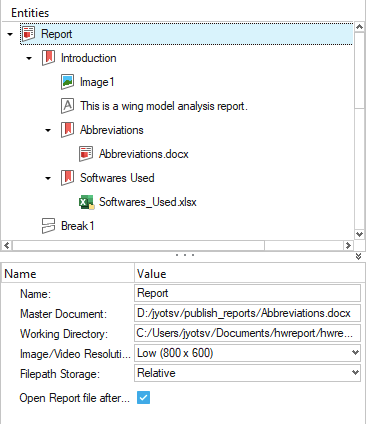The height and width of the screenshot is (424, 369).
Task: Select the Image1 picture icon
Action: point(67,82)
